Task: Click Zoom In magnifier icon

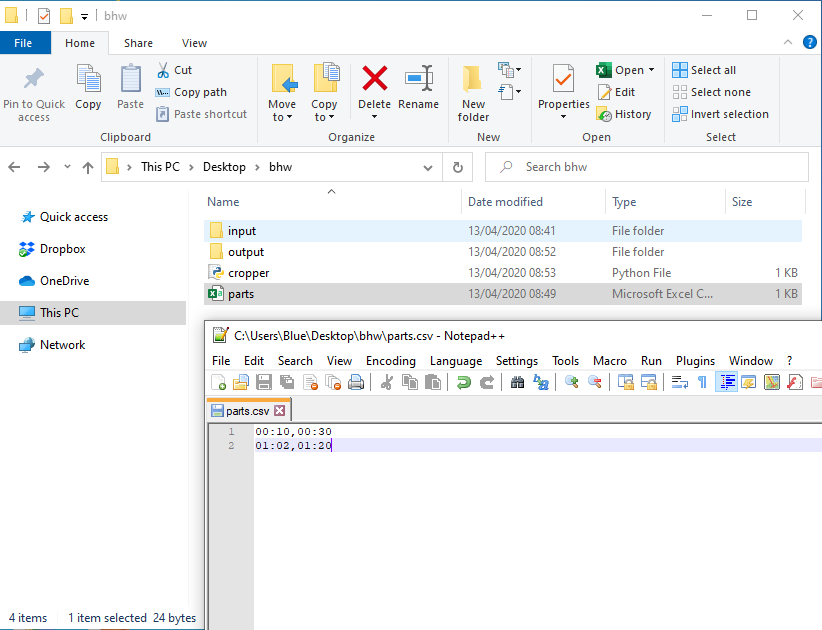Action: click(x=571, y=382)
